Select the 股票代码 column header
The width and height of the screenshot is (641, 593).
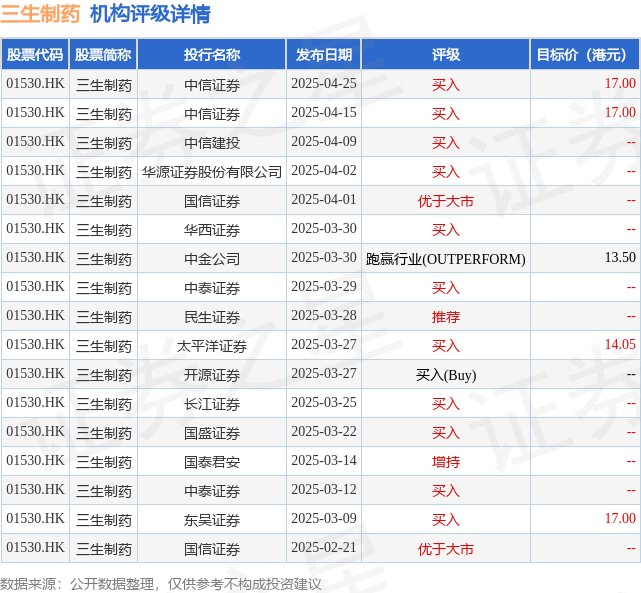[x=35, y=55]
